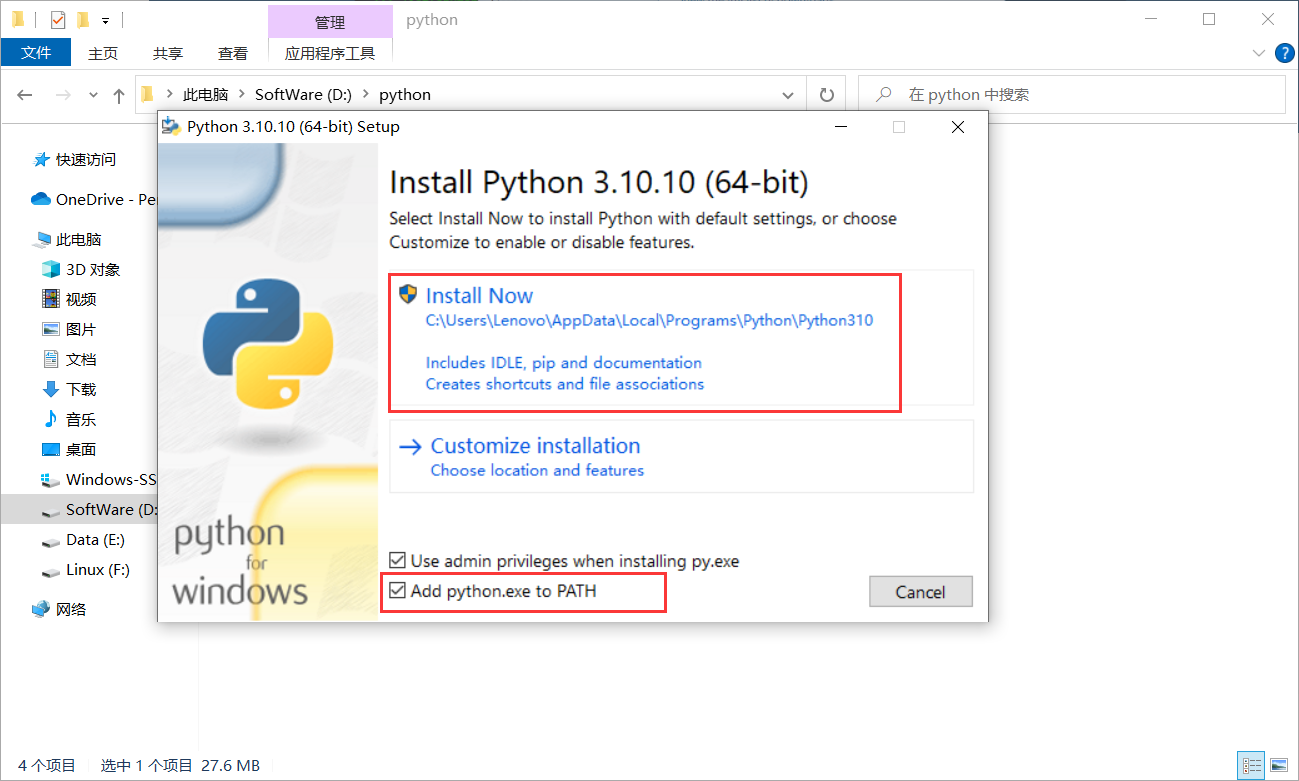Click the 音乐 note icon
The image size is (1299, 781).
point(51,419)
